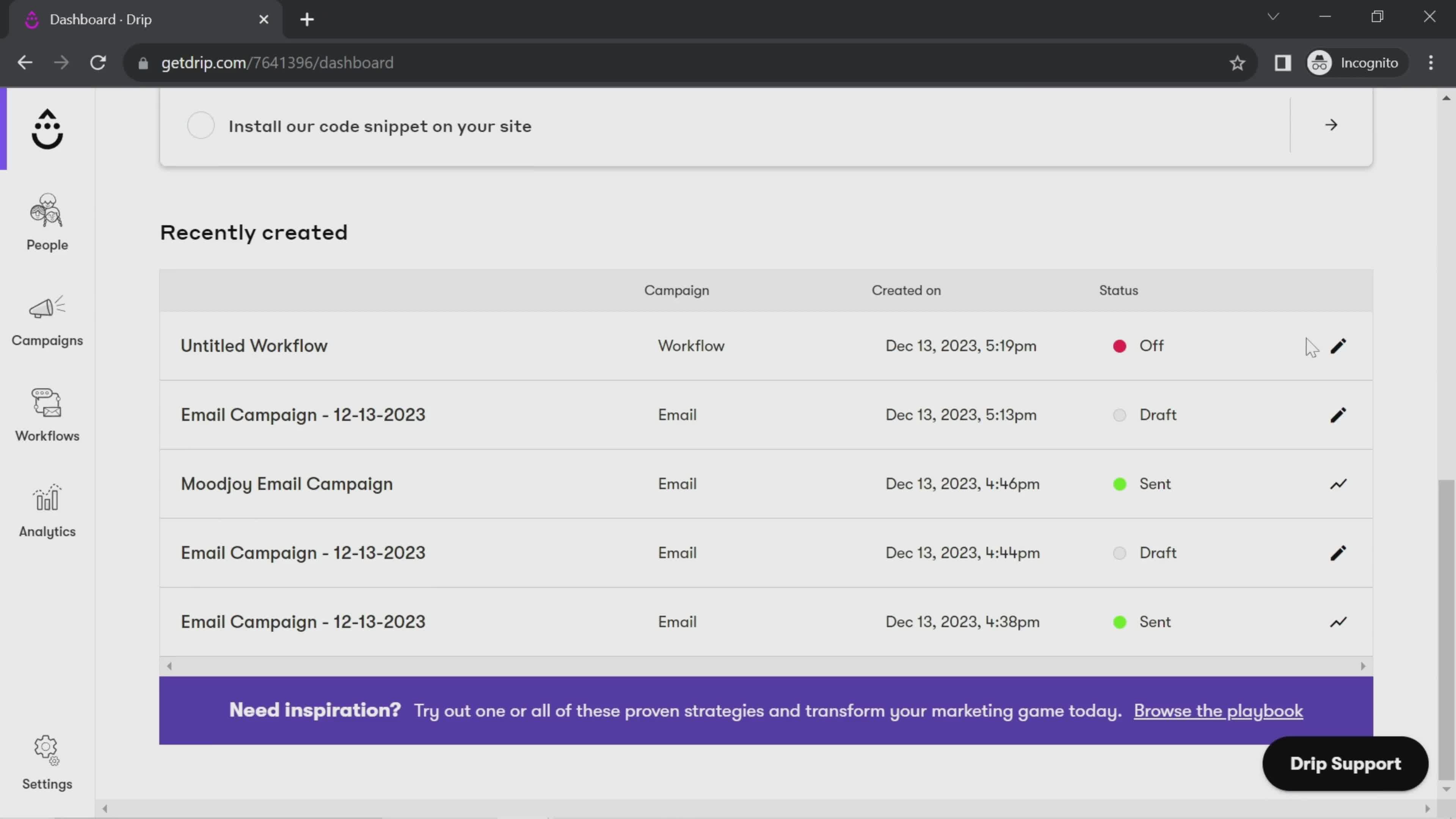Expand the tab search dropdown
This screenshot has width=1456, height=819.
[x=1273, y=16]
